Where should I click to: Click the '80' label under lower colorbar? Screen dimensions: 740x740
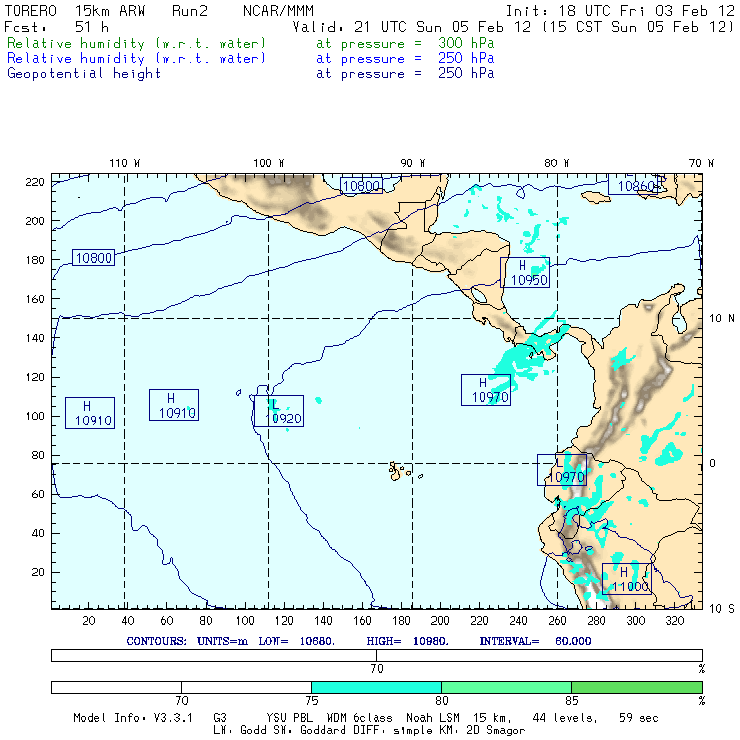(x=441, y=701)
